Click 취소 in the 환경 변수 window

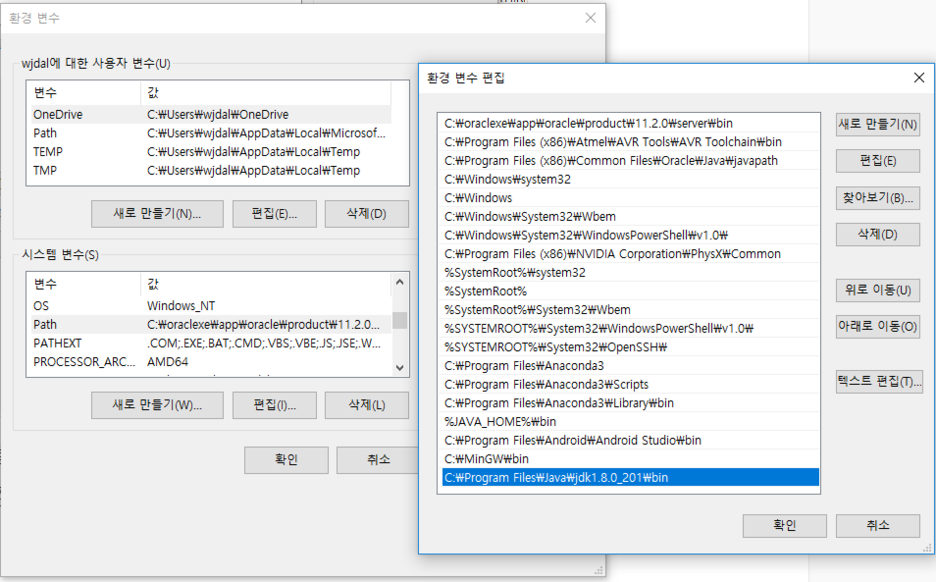(x=378, y=460)
